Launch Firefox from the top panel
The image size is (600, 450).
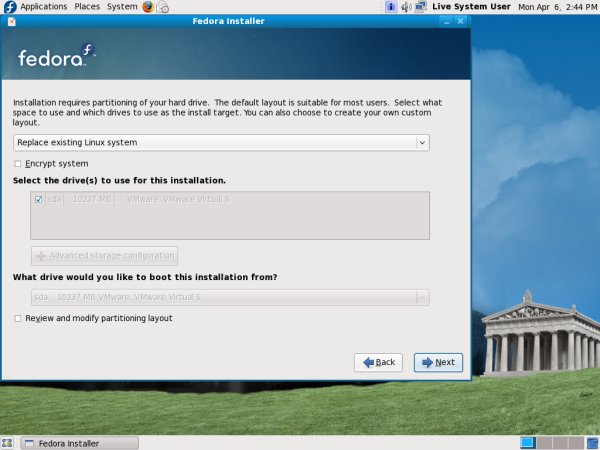pyautogui.click(x=148, y=7)
